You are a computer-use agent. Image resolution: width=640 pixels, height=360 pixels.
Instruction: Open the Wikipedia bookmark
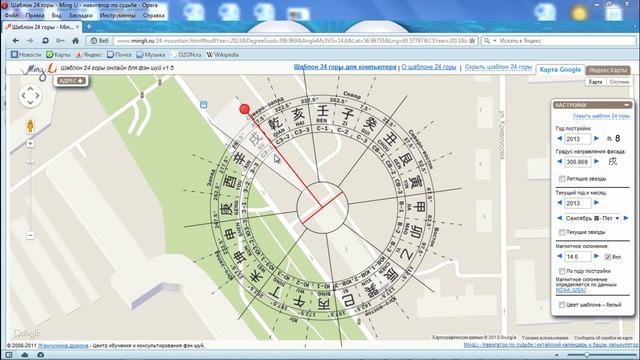pyautogui.click(x=223, y=54)
